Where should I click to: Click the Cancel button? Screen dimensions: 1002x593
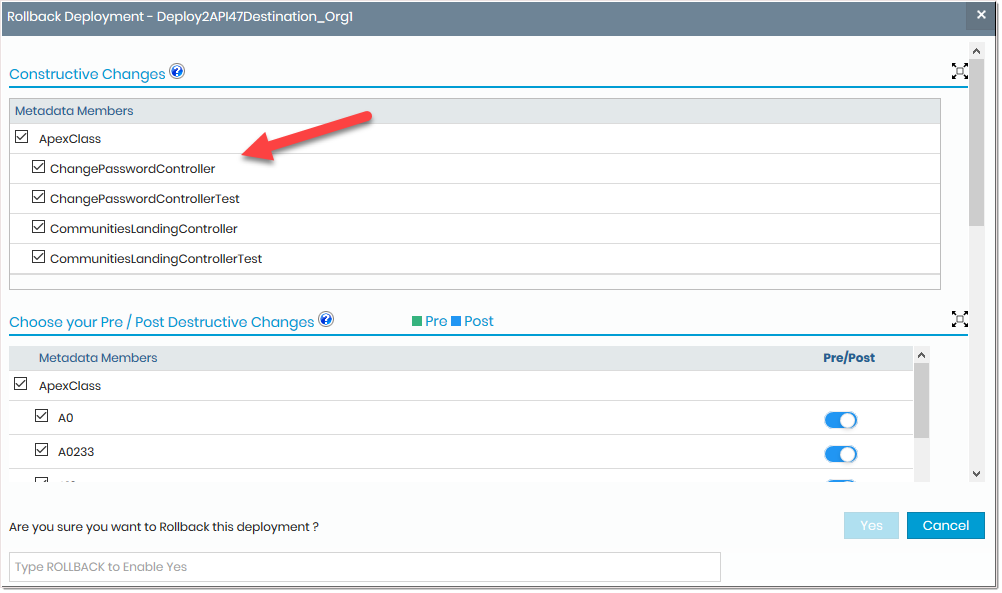tap(945, 526)
